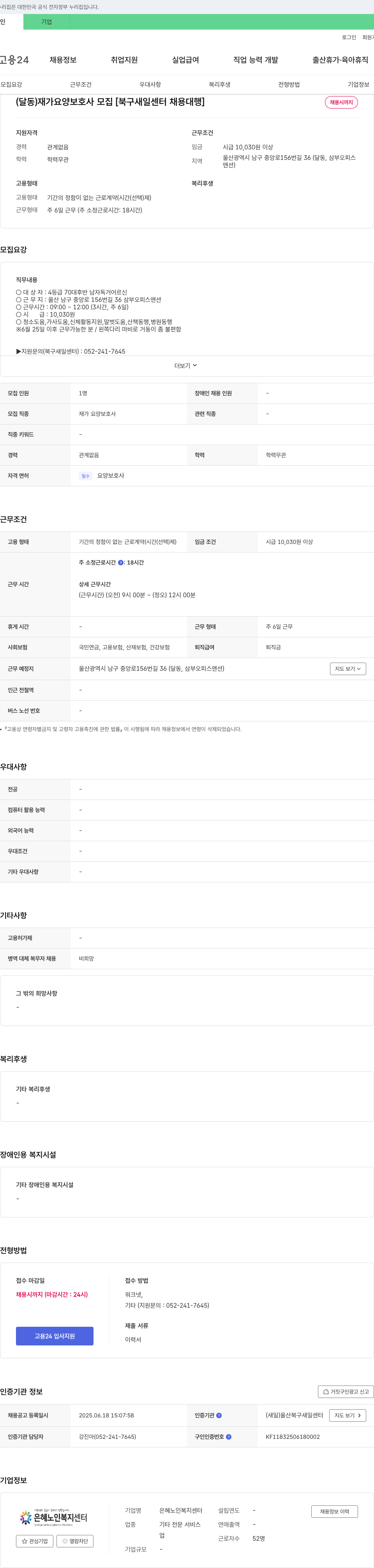Open the 실업급여 main menu

click(186, 60)
